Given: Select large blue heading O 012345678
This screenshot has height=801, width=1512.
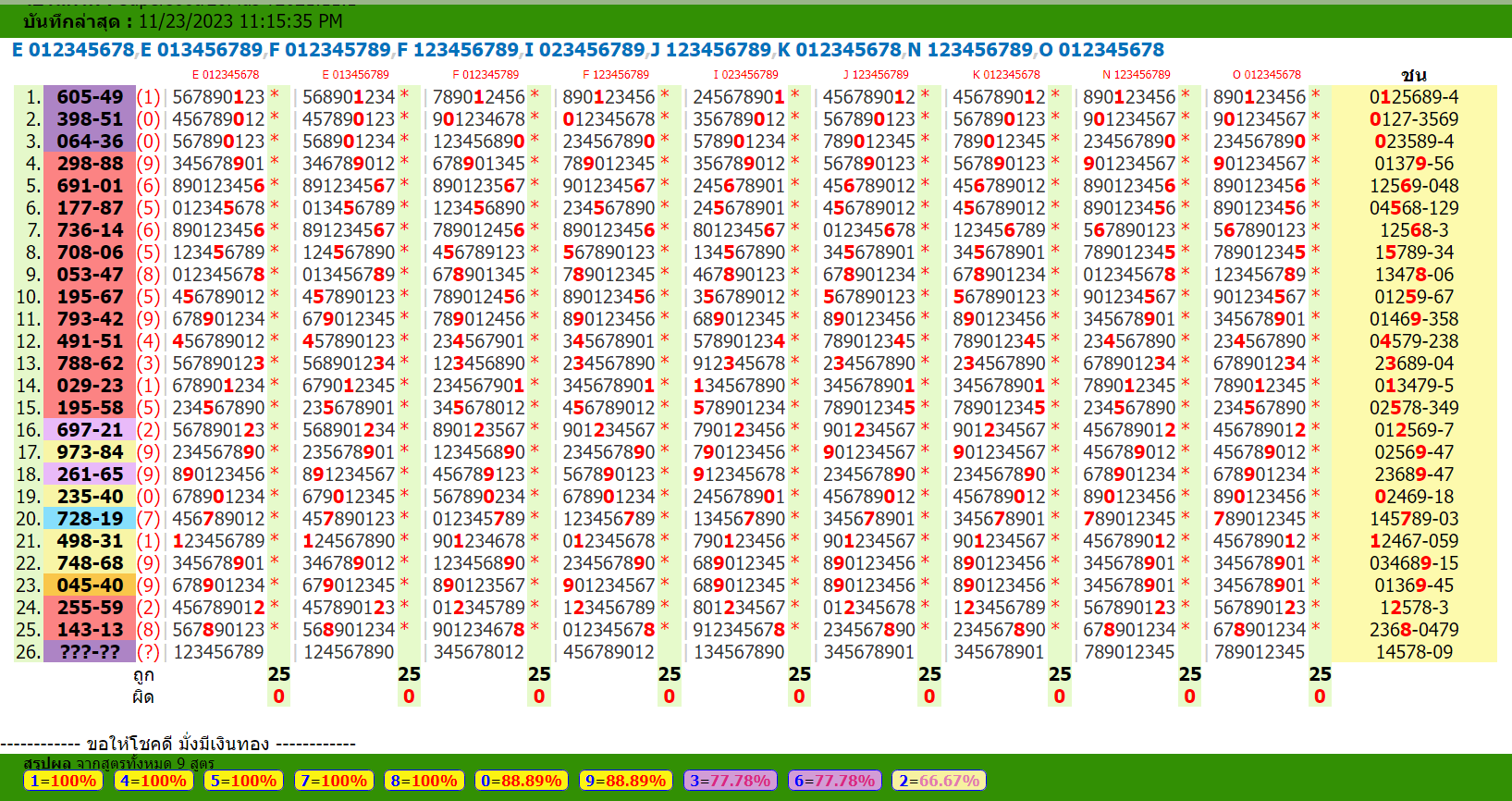Looking at the screenshot, I should click(1102, 50).
